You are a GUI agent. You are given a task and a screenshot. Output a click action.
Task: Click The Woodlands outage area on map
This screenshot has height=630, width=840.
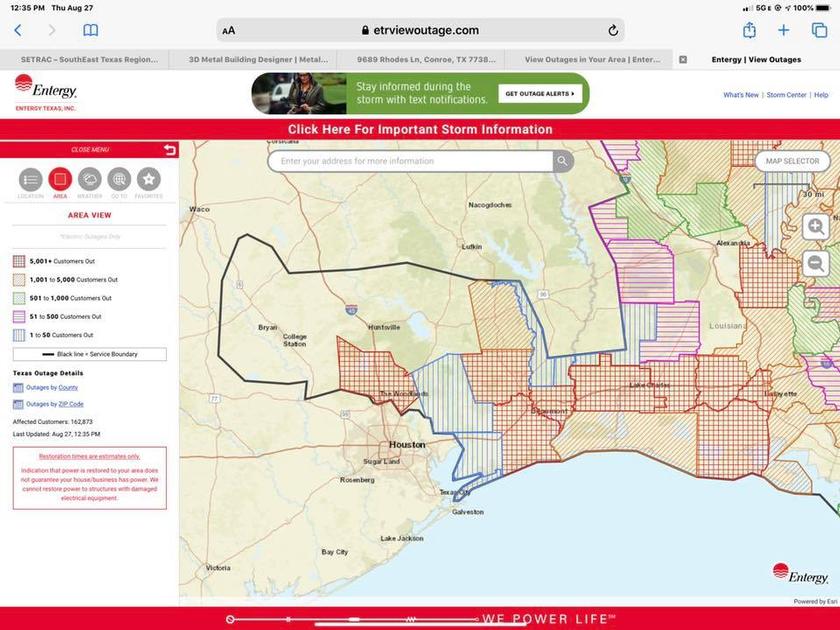point(403,394)
